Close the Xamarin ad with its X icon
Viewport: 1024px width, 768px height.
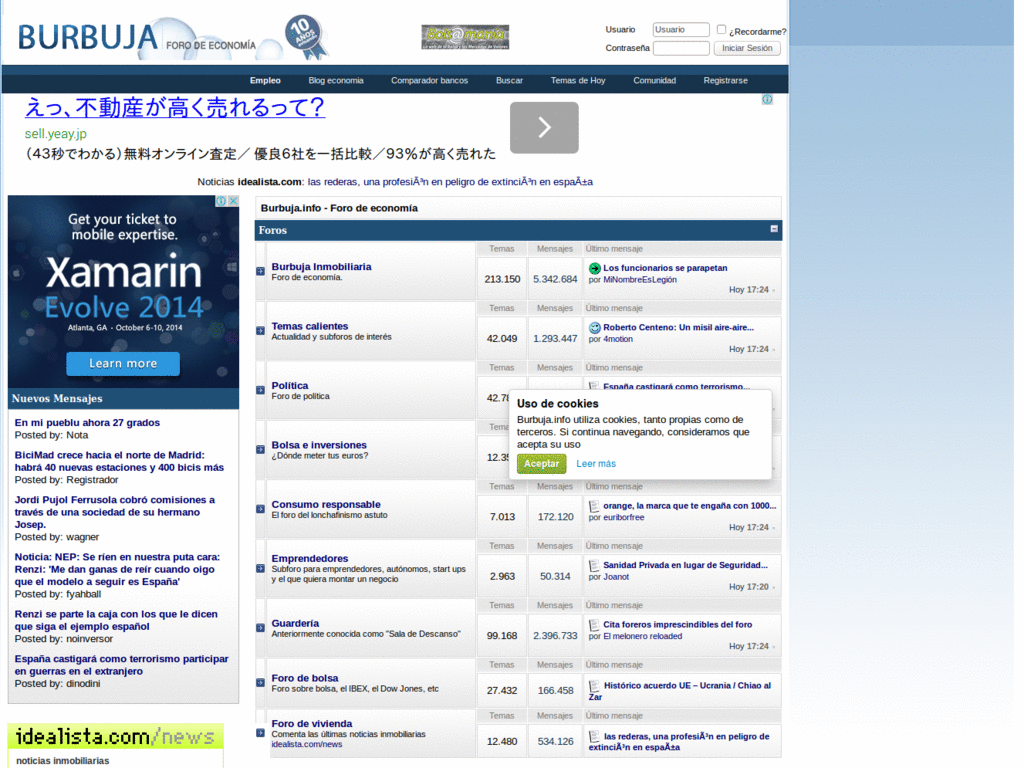(234, 201)
